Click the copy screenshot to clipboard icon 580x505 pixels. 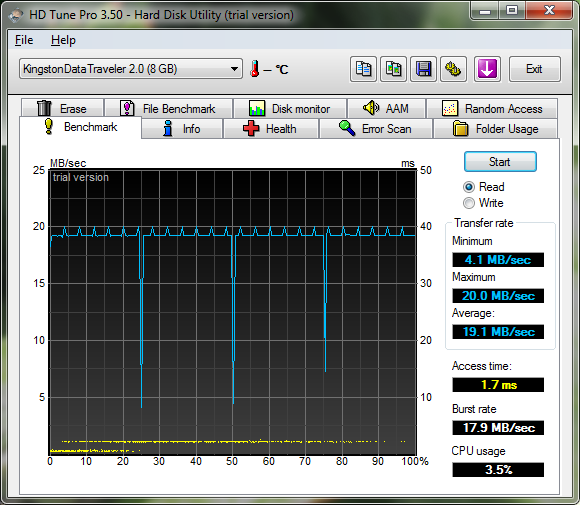click(x=394, y=69)
